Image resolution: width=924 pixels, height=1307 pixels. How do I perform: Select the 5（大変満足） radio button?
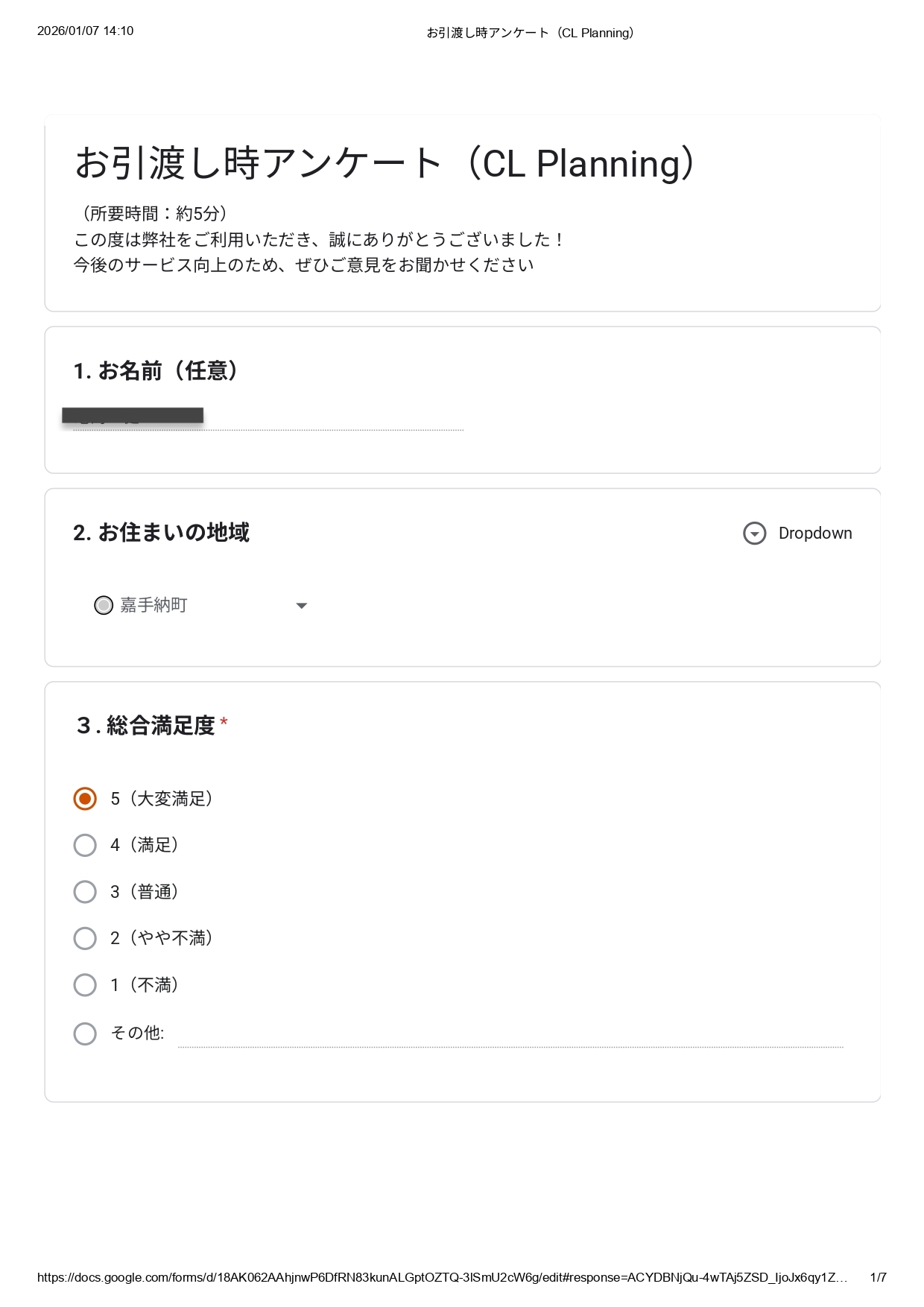click(85, 799)
